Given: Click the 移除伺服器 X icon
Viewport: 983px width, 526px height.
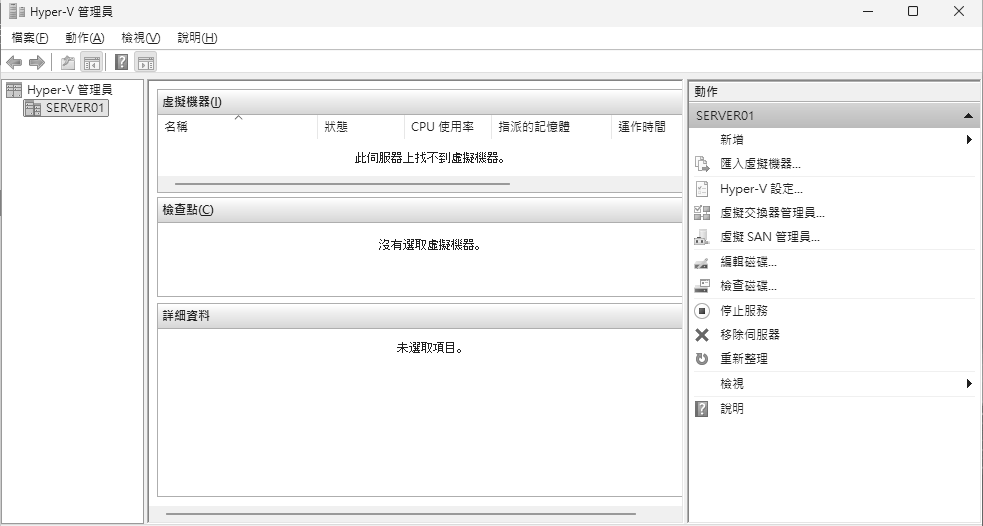Looking at the screenshot, I should (x=702, y=335).
